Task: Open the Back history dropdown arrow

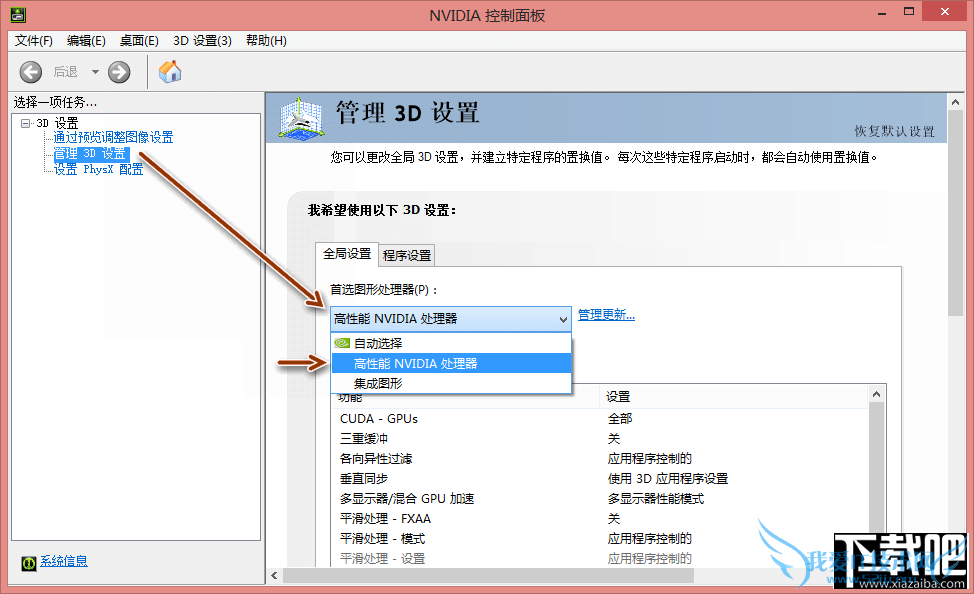Action: click(x=95, y=72)
